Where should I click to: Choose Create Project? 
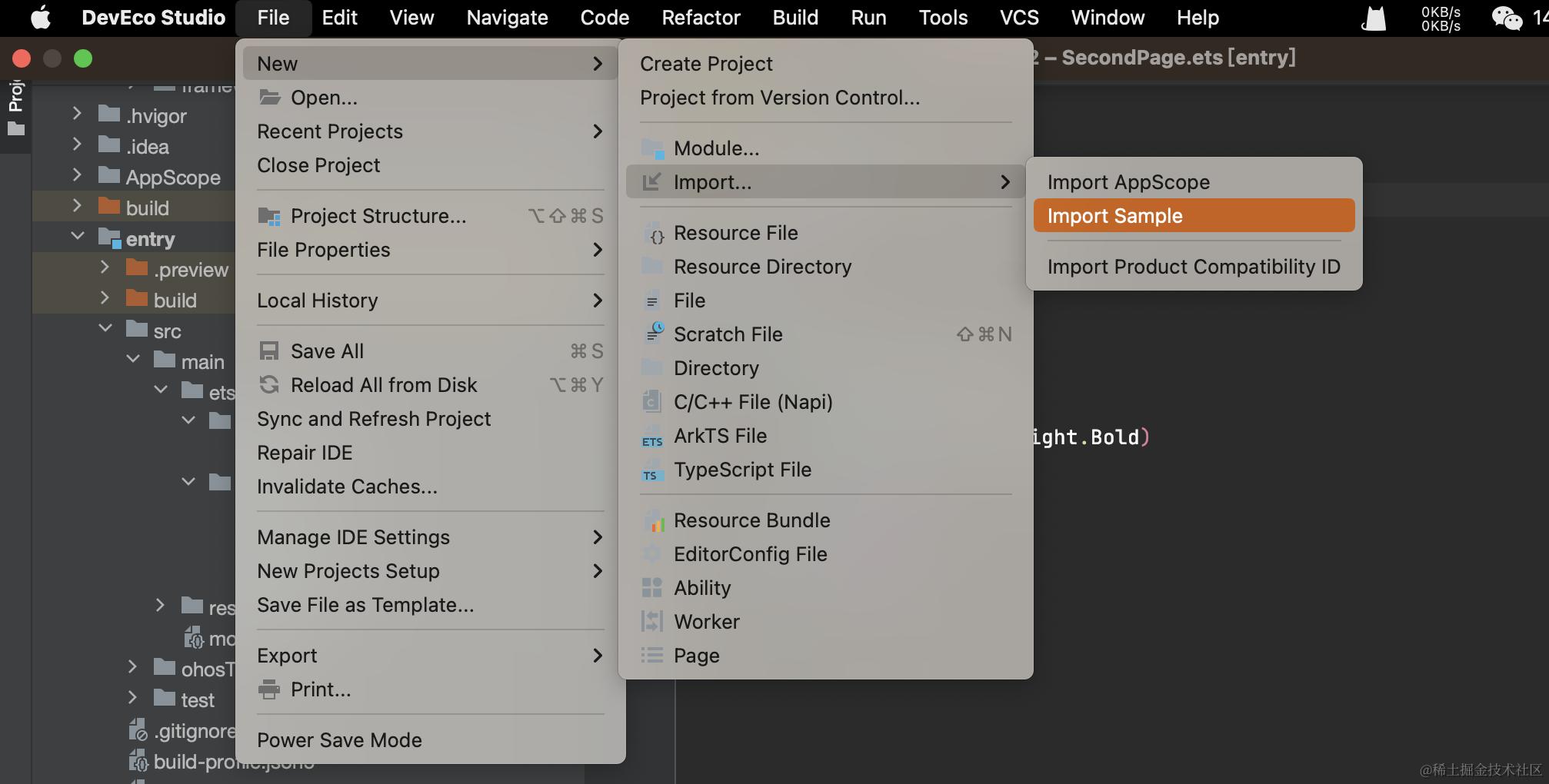tap(706, 64)
